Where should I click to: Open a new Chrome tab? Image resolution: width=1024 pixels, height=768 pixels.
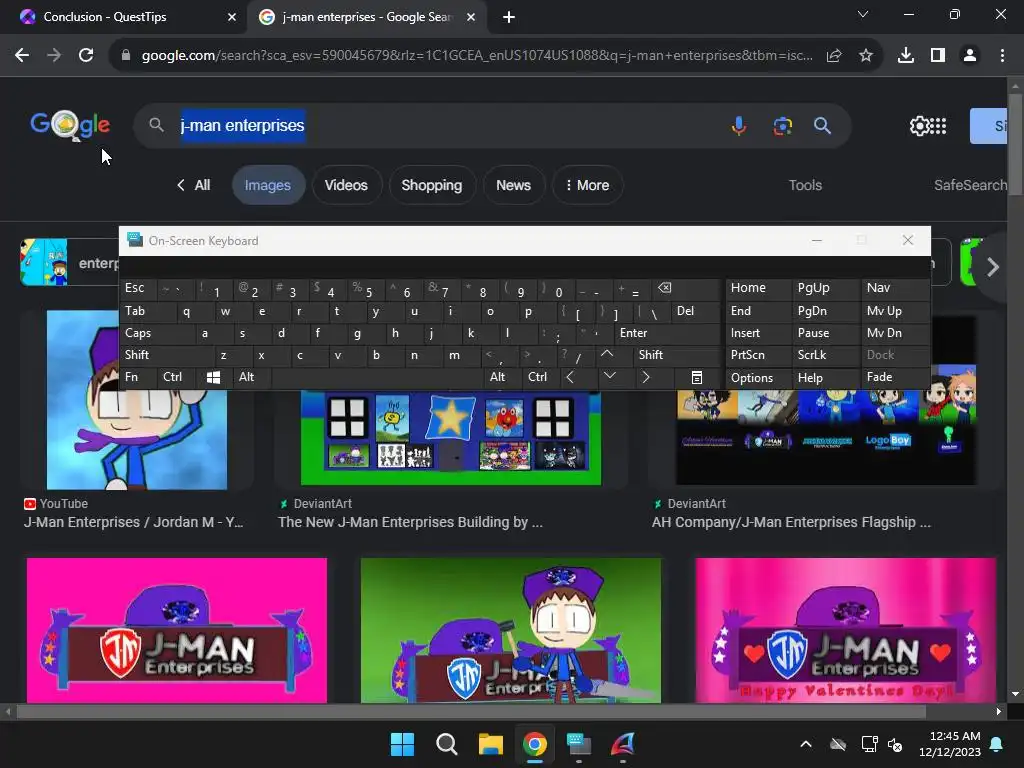point(509,17)
